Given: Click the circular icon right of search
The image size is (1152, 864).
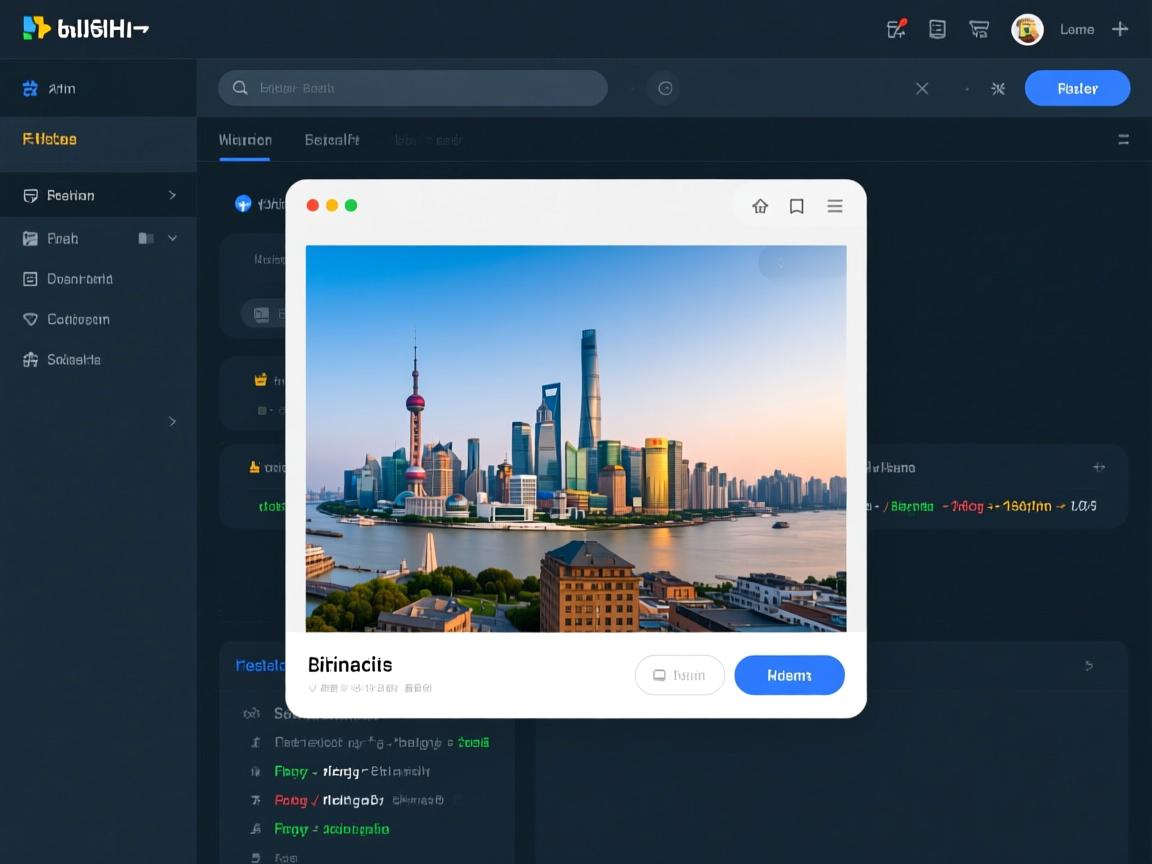Looking at the screenshot, I should click(664, 88).
